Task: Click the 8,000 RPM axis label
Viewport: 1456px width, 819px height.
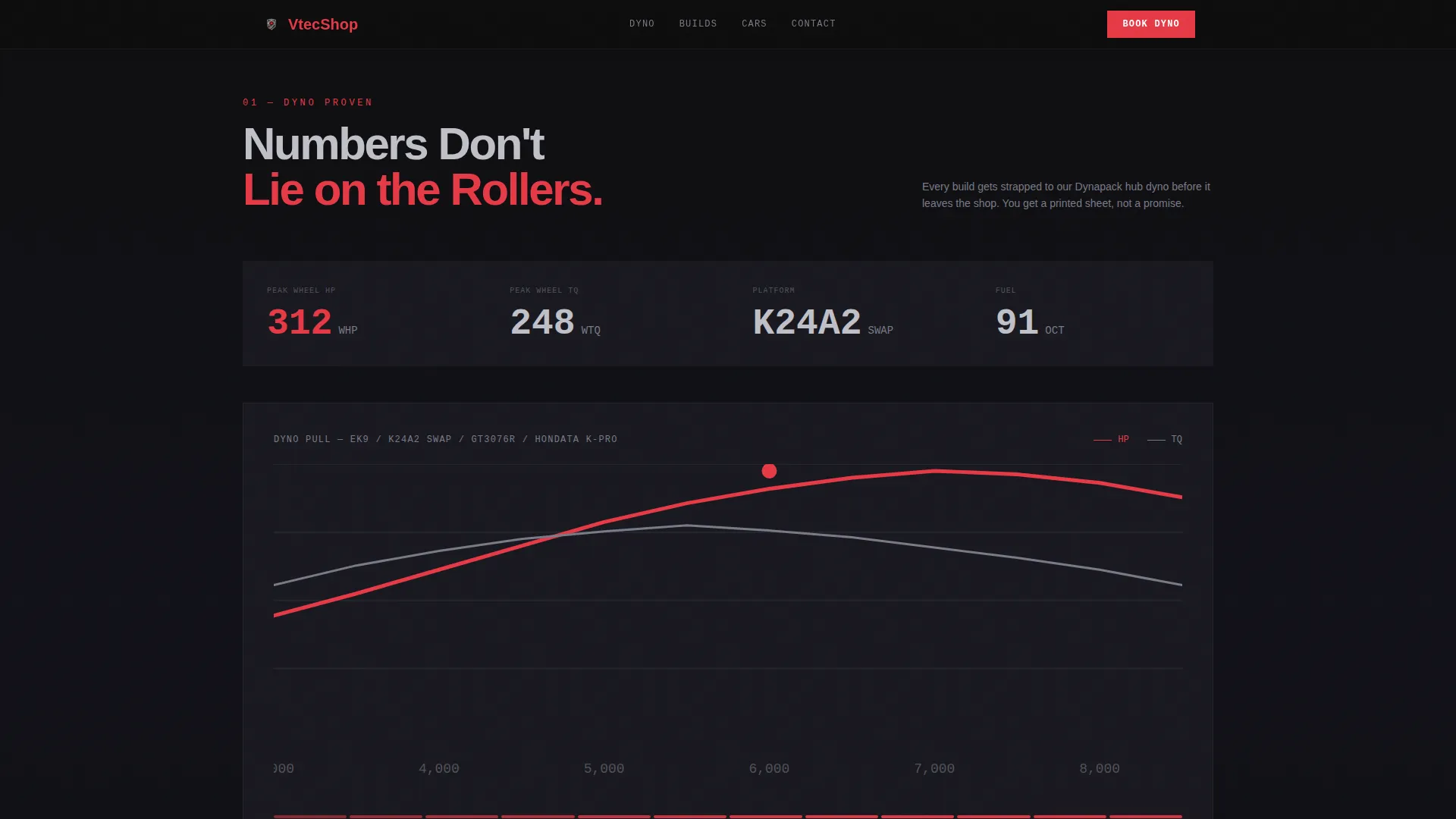Action: [1100, 768]
